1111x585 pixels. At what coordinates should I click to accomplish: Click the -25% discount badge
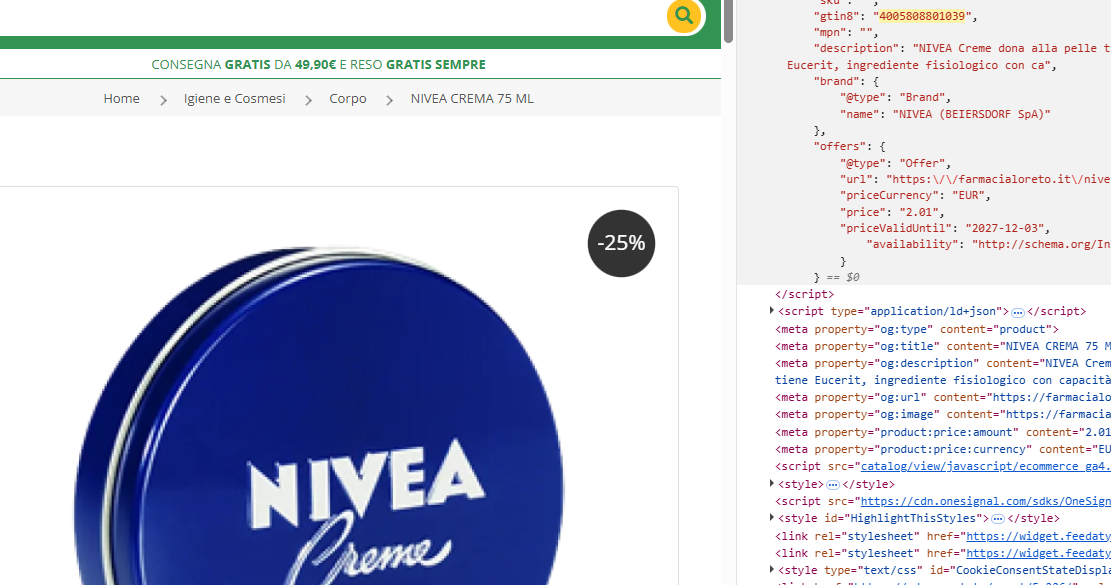coord(621,243)
